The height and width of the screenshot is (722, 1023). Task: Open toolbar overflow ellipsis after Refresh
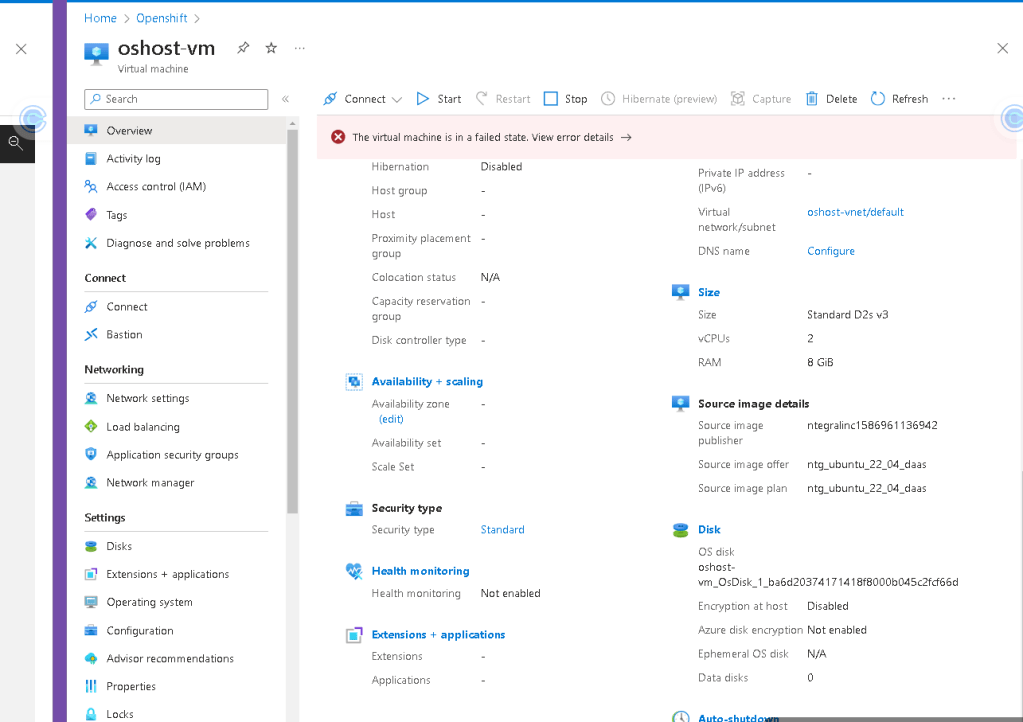click(949, 99)
